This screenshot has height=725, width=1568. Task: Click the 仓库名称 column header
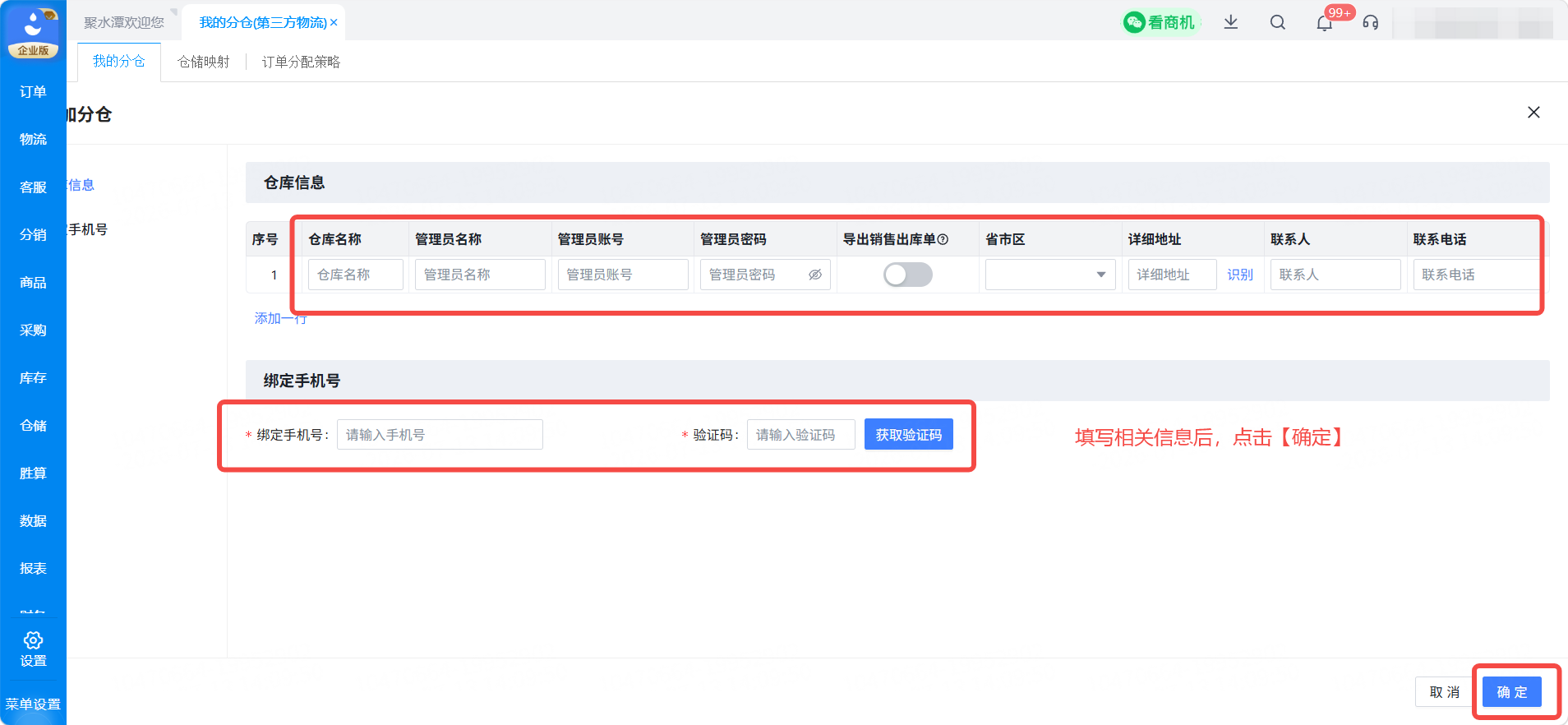pos(335,239)
